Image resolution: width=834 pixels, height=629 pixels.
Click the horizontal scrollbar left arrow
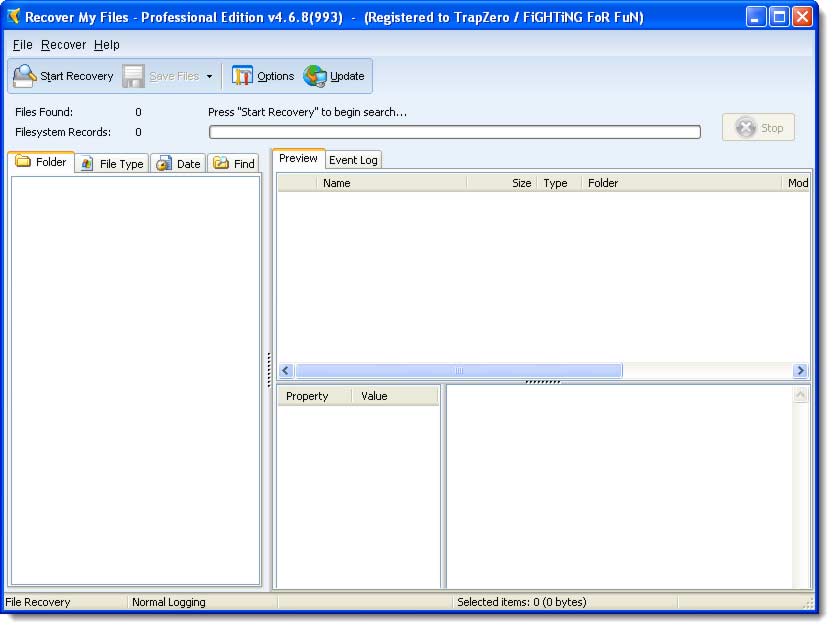[286, 371]
